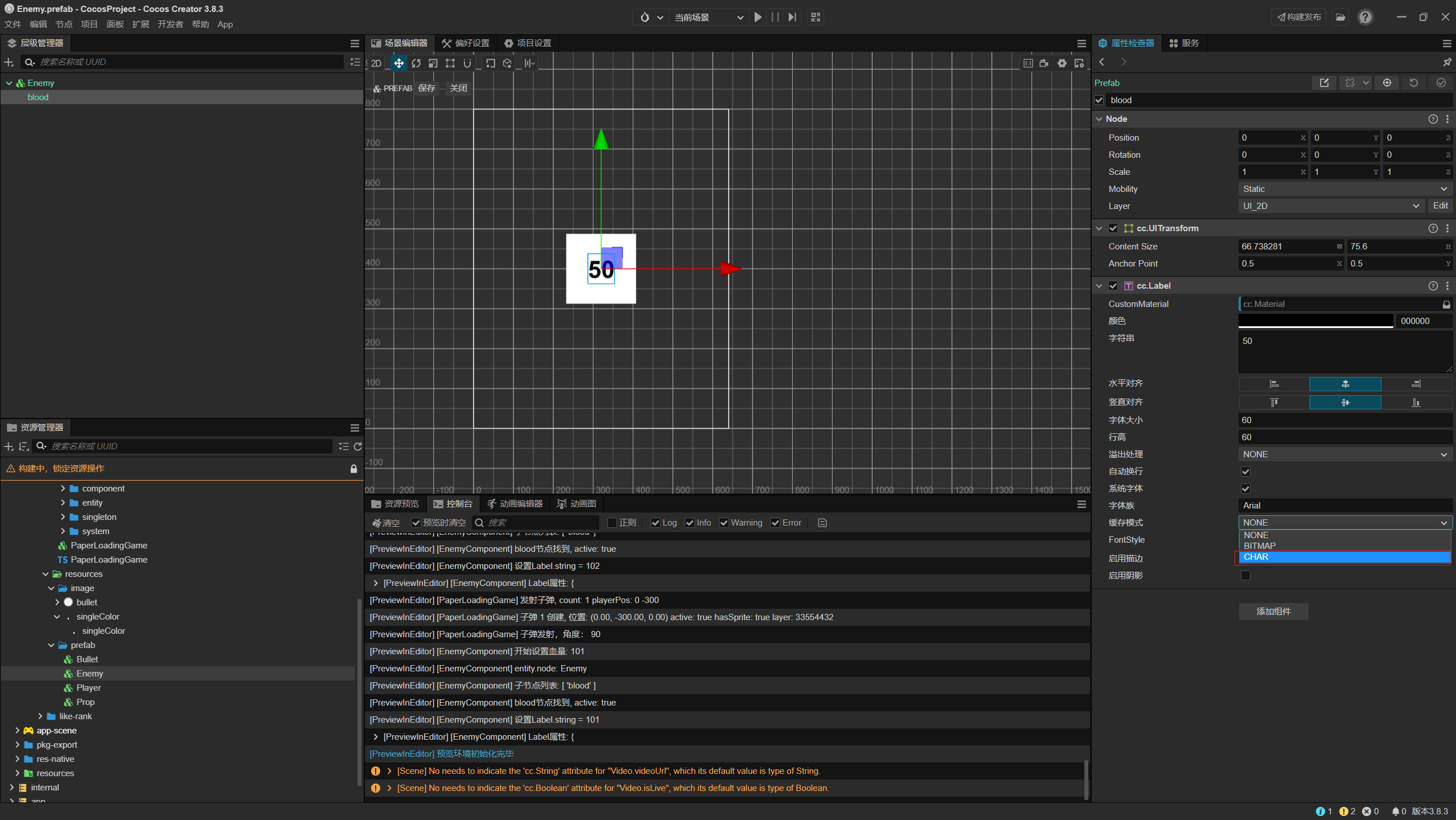Uncheck the 自动换行 checkbox
The image size is (1456, 820).
1245,471
